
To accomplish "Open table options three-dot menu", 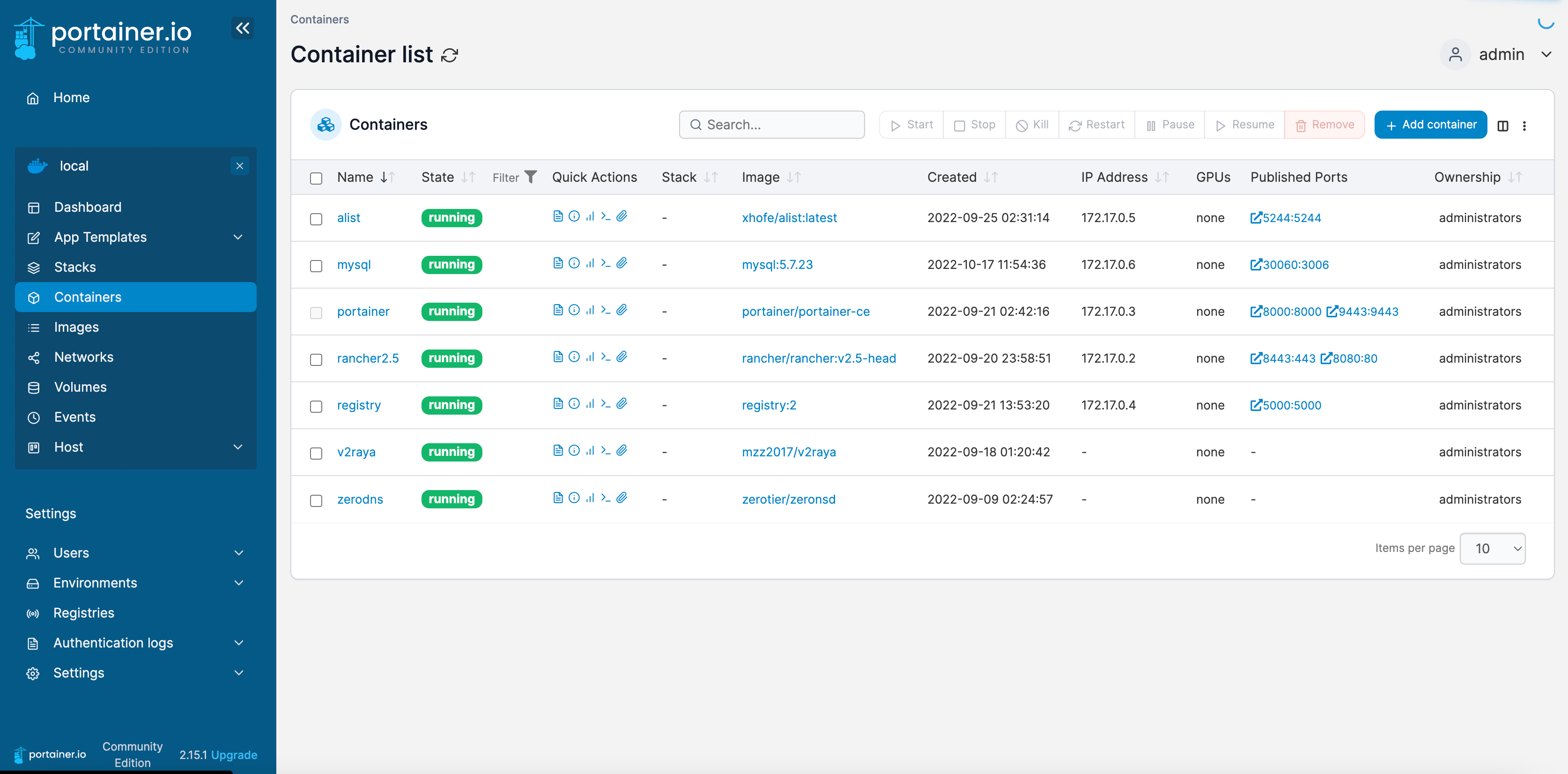I will click(x=1524, y=126).
